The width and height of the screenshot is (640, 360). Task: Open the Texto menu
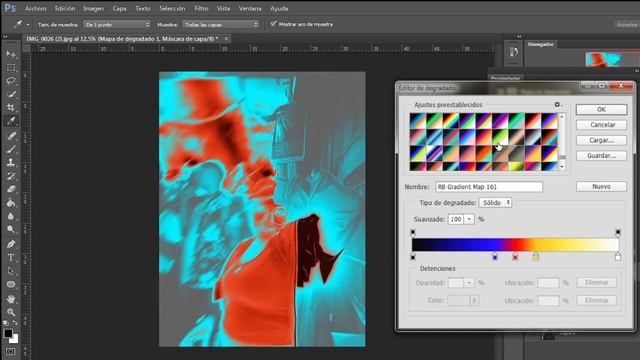[143, 8]
